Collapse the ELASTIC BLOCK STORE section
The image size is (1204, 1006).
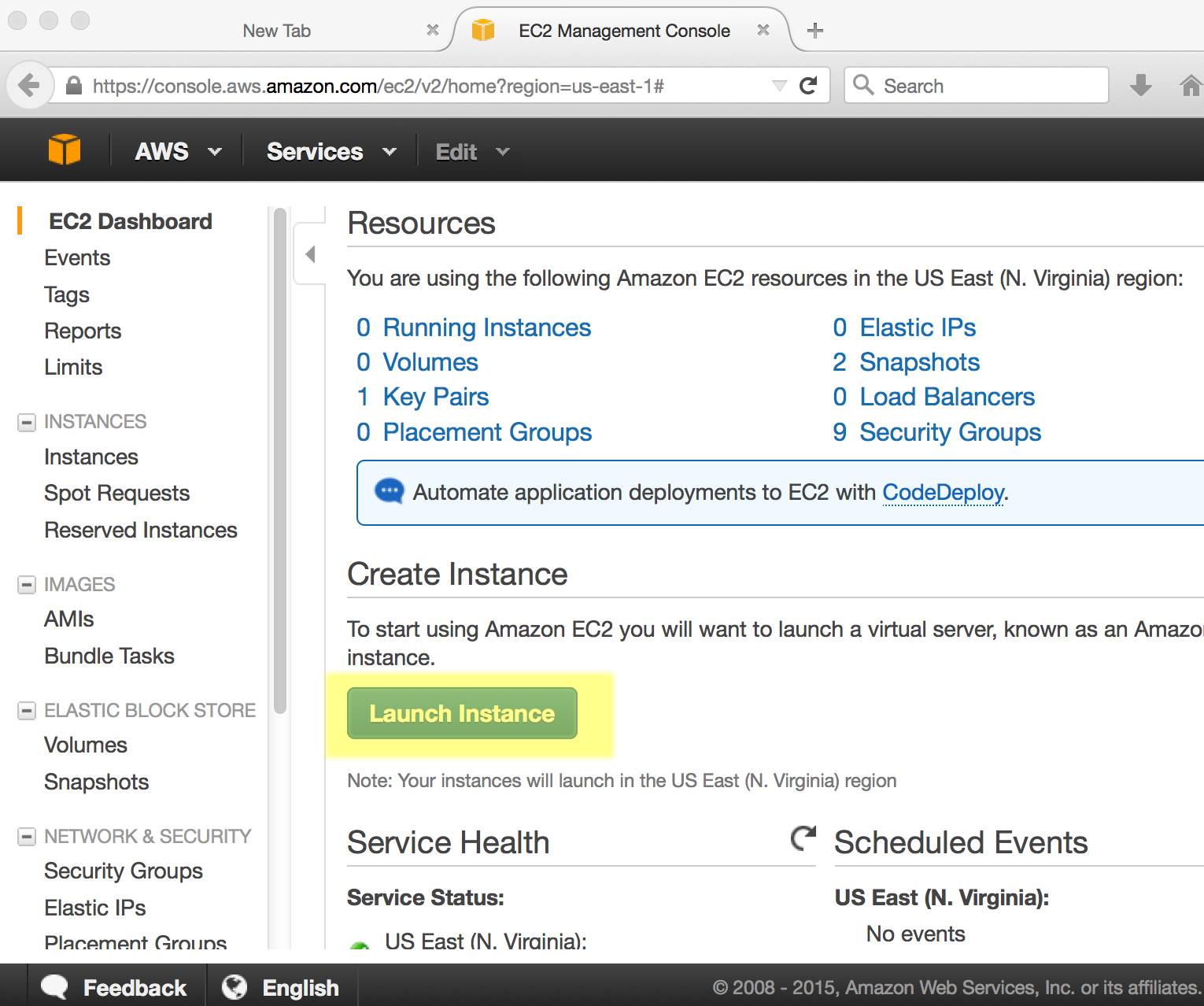point(27,711)
